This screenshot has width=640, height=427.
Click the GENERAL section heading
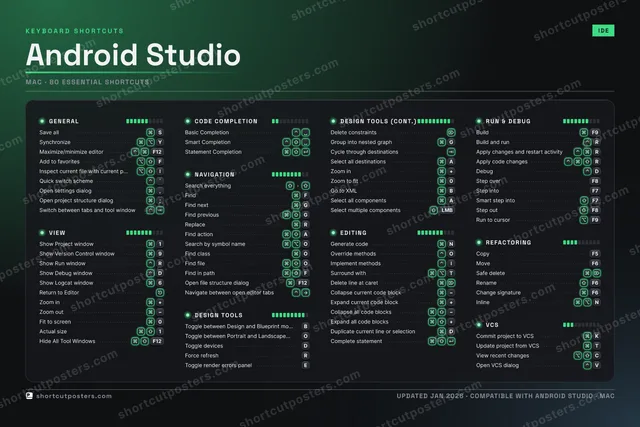64,121
